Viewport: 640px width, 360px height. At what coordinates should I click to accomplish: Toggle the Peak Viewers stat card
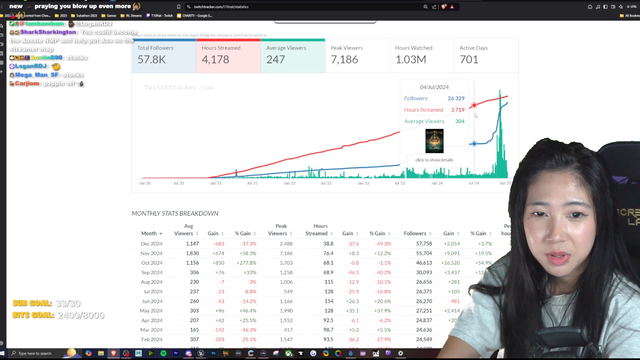[x=357, y=56]
